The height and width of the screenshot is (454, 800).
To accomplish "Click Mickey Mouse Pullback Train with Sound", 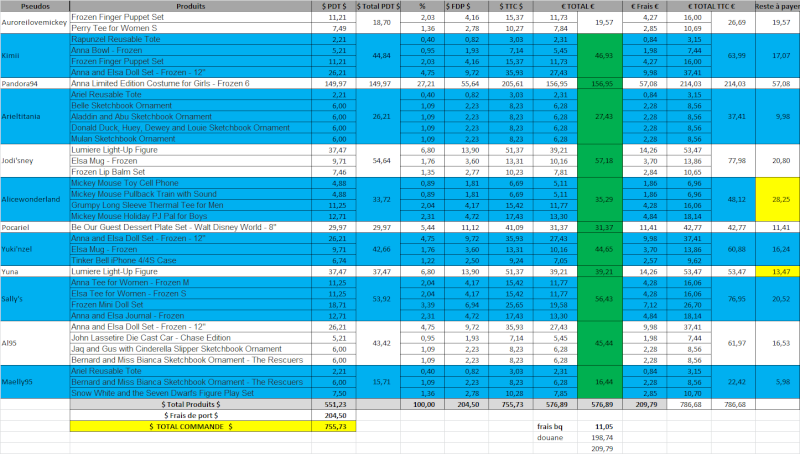I will coord(190,194).
